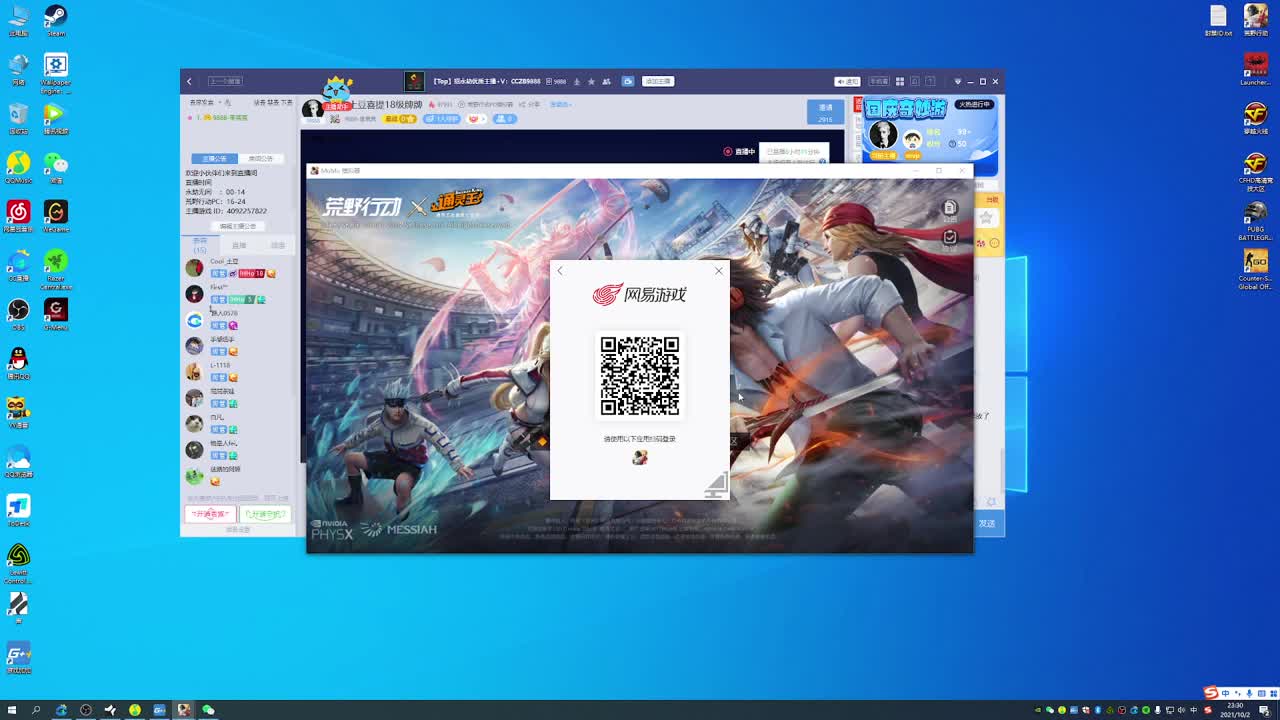This screenshot has height=720, width=1280.
Task: Click the pink open-noble button
Action: coord(210,514)
